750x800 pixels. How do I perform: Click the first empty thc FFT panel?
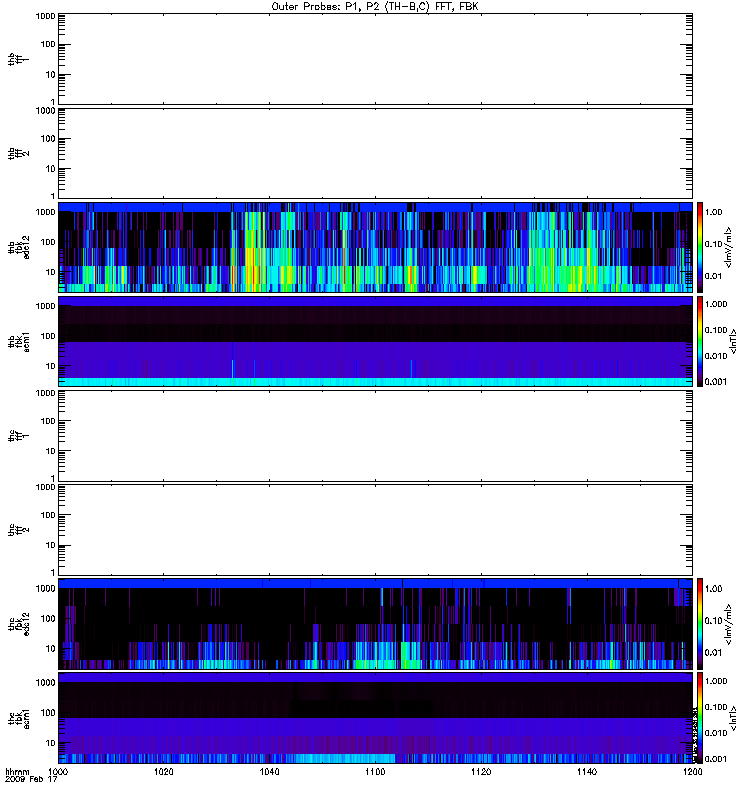point(375,435)
